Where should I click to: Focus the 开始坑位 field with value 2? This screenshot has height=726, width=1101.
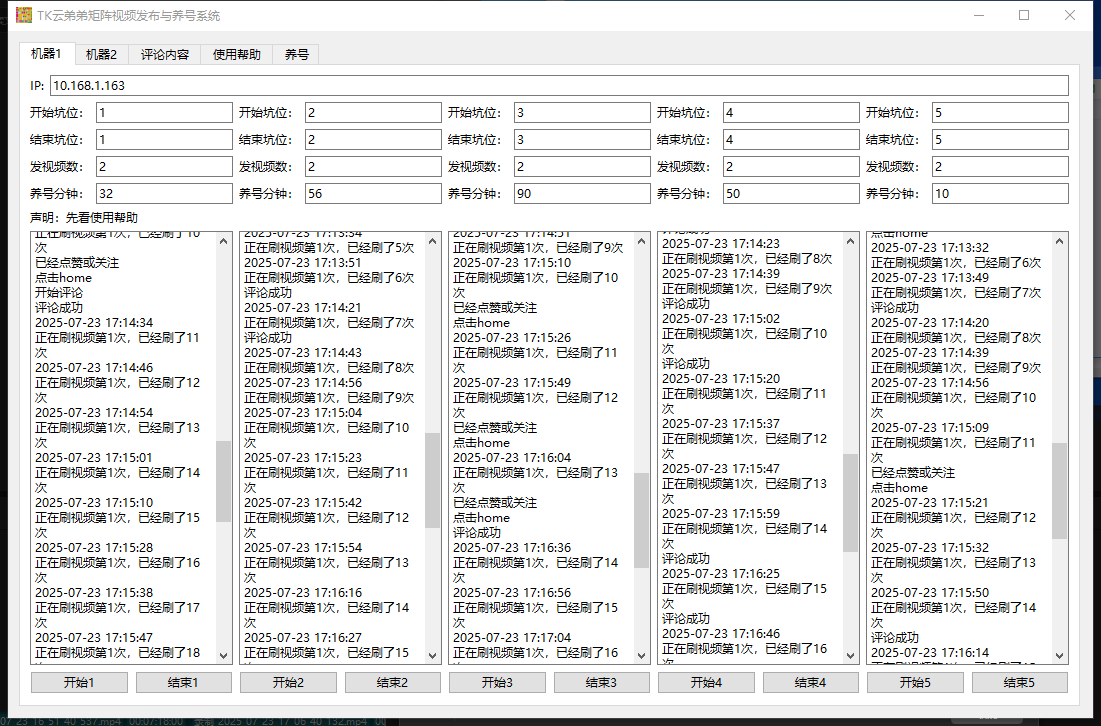point(373,112)
